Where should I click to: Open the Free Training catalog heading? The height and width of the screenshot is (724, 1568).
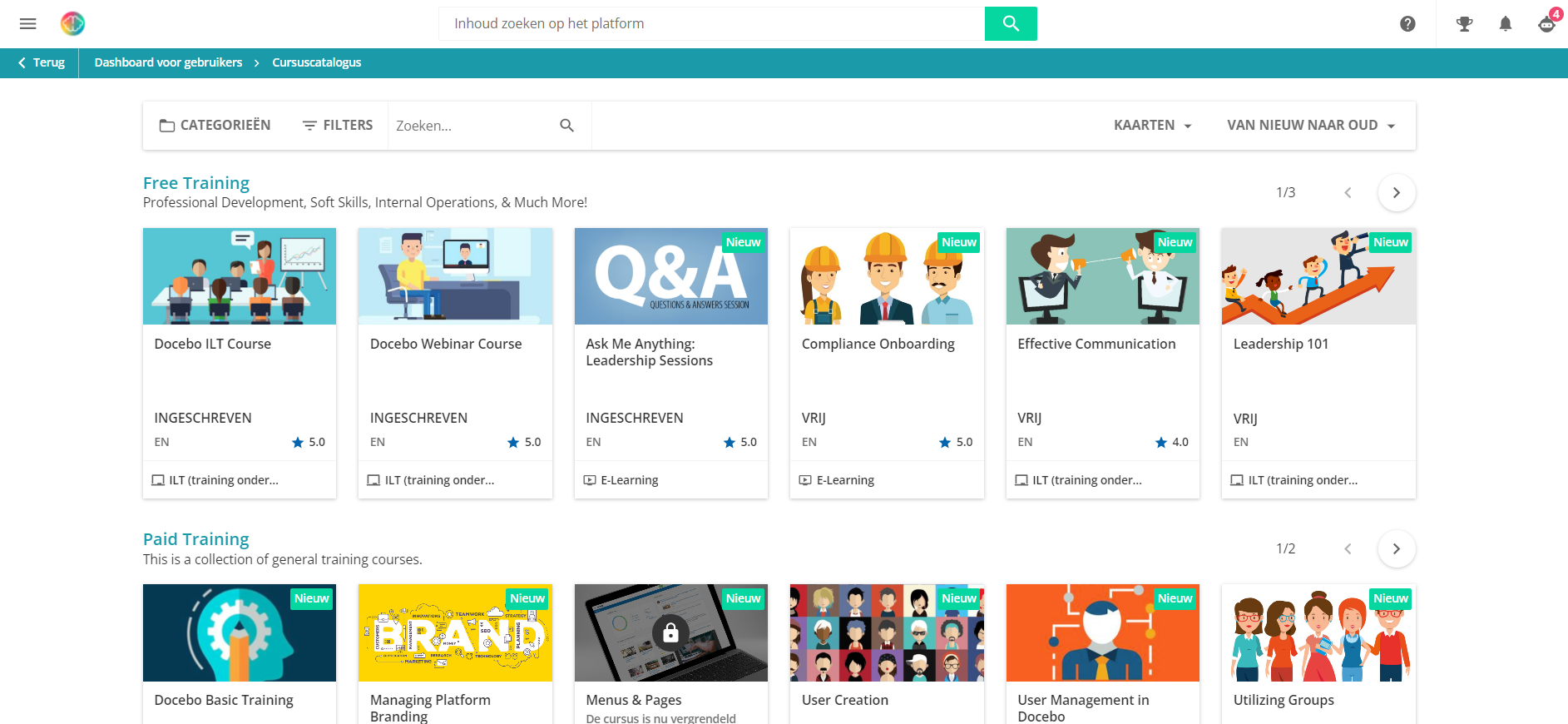196,182
